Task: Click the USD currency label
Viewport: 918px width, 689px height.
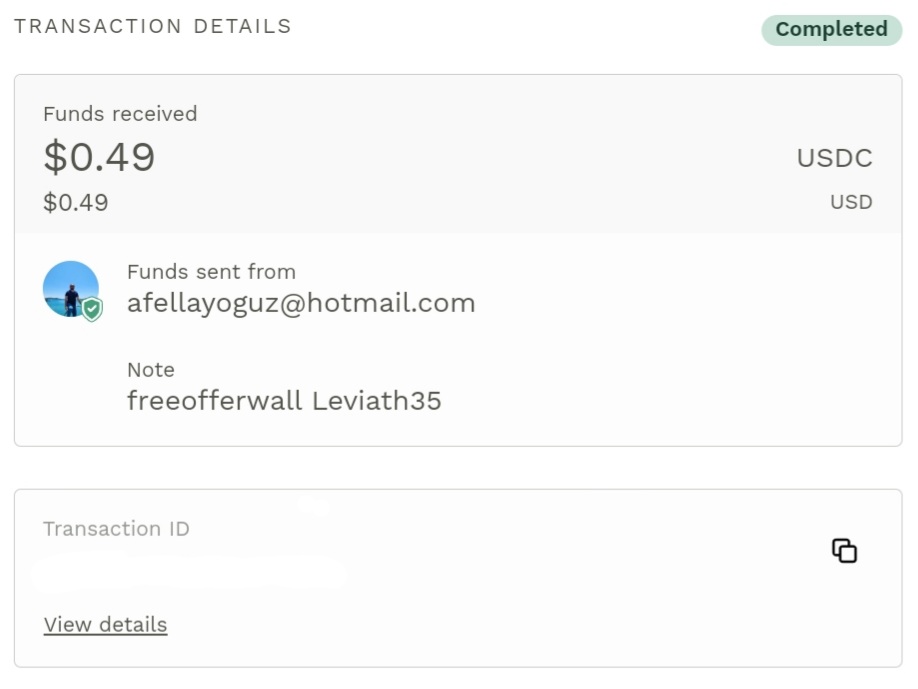Action: (x=851, y=202)
